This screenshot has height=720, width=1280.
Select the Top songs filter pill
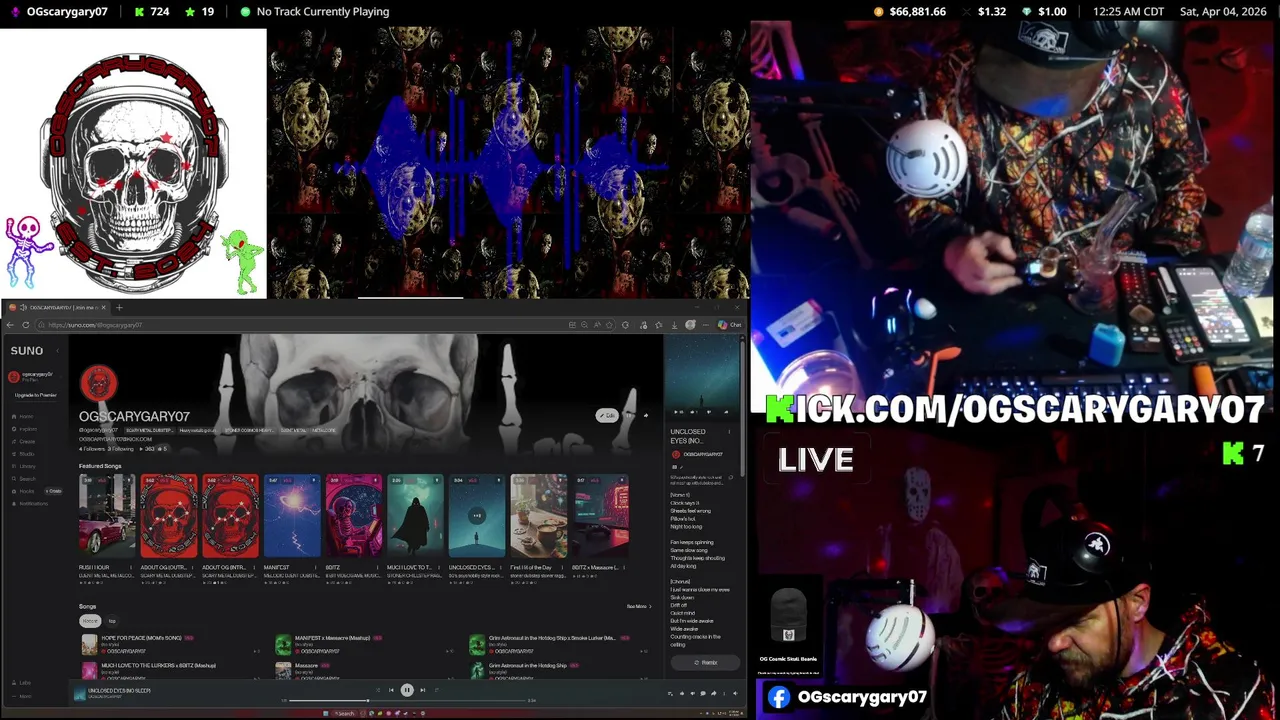(112, 621)
